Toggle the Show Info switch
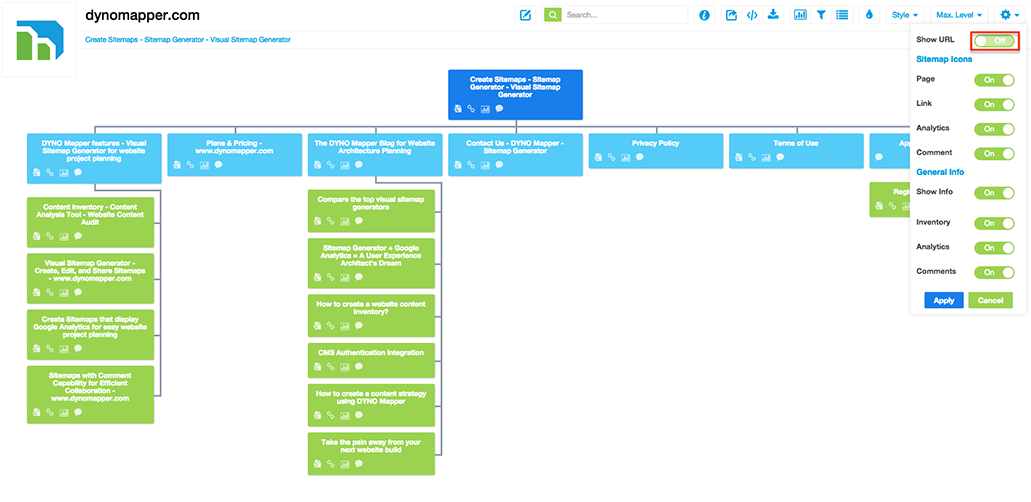This screenshot has height=502, width=1031. (994, 193)
